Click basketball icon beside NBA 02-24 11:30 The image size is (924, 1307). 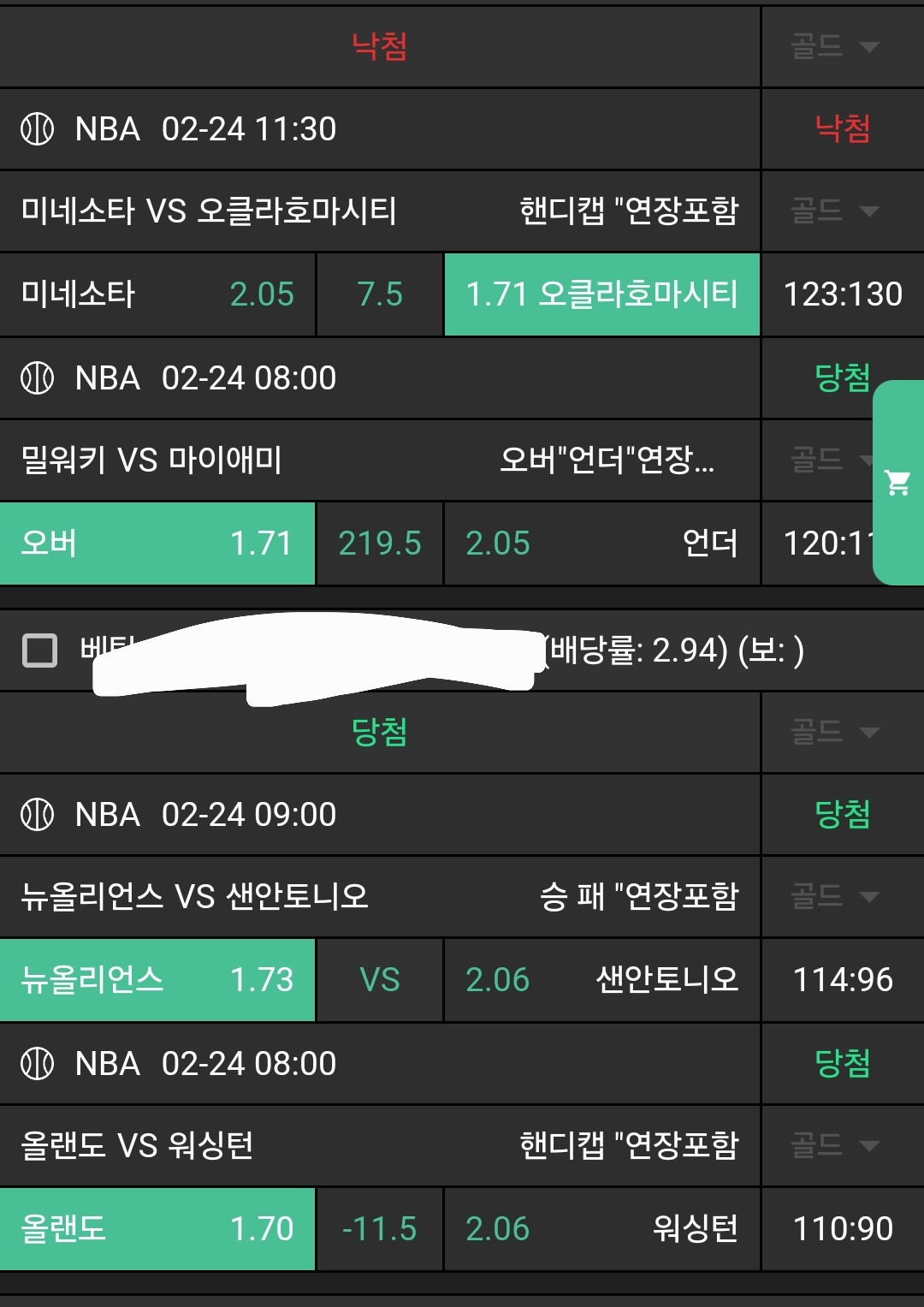point(37,129)
